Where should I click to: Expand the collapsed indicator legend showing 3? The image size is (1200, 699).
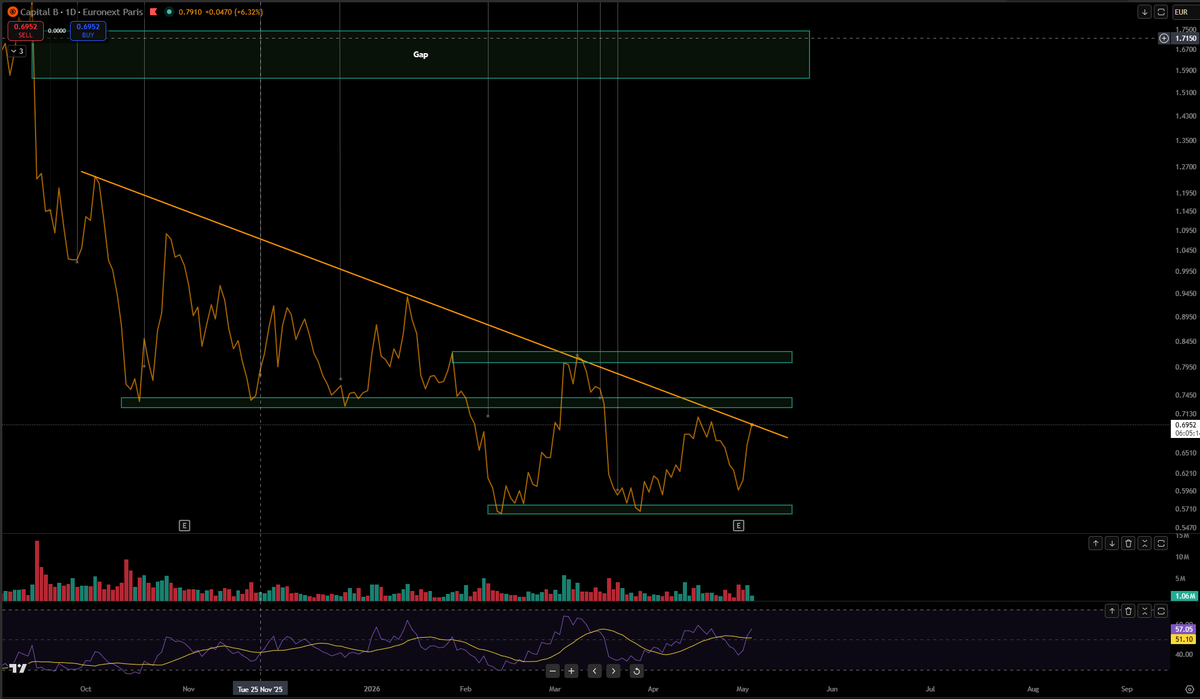17,50
